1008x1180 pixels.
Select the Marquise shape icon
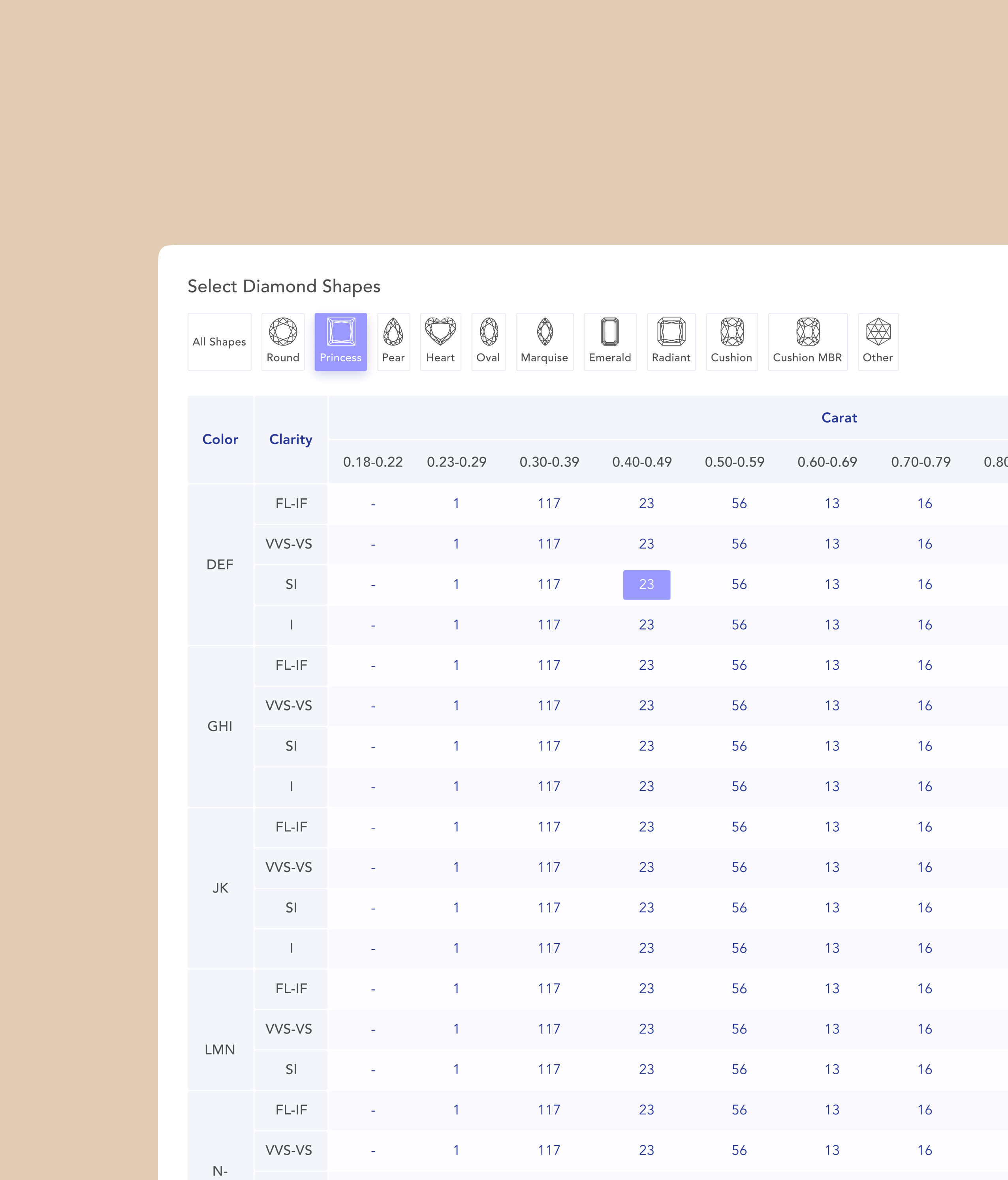(x=544, y=341)
